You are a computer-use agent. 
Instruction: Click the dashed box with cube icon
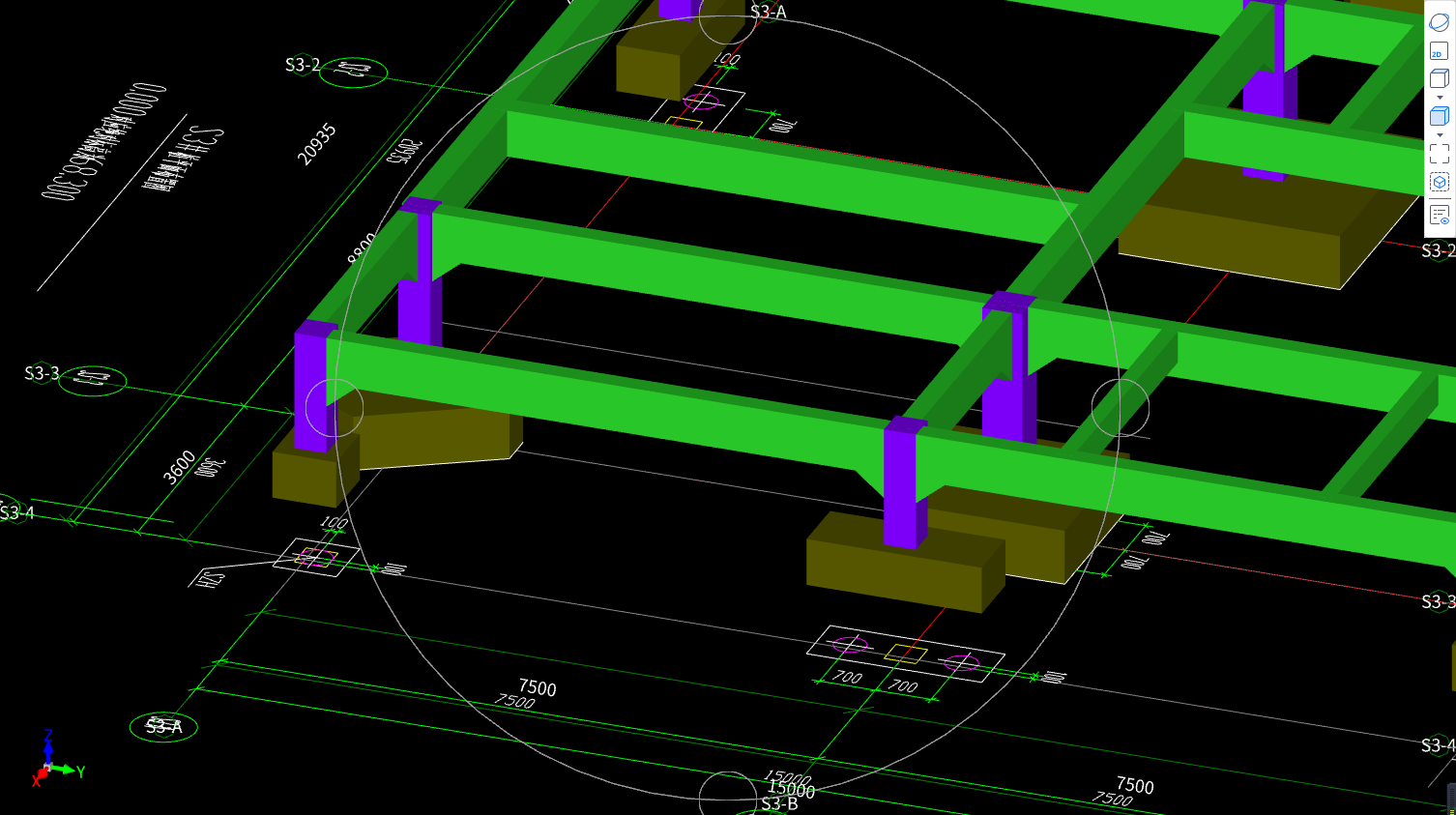pos(1439,182)
